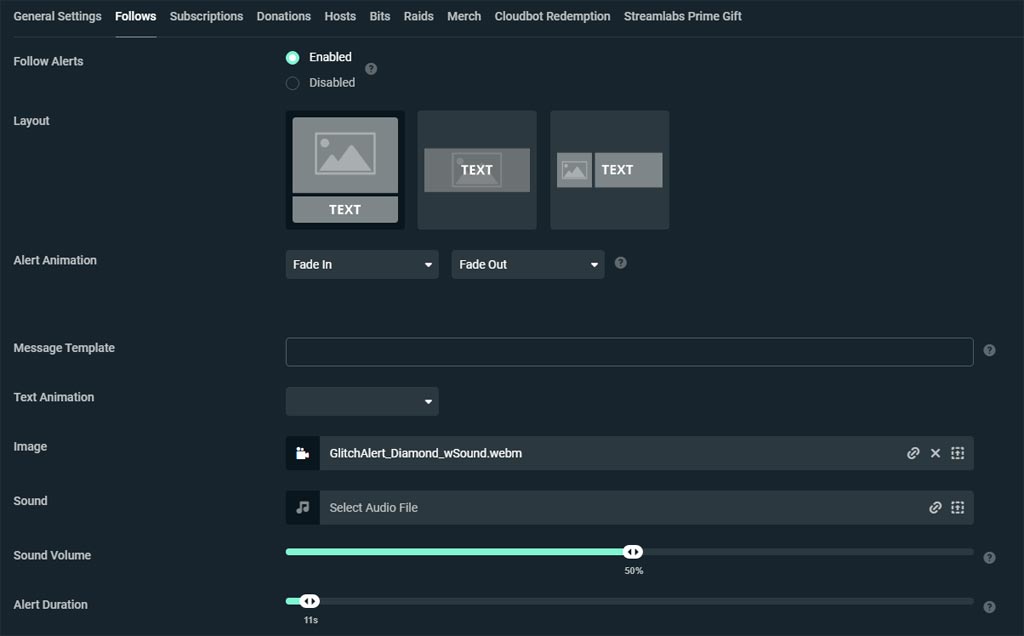Choose the image-beside-text layout

tap(609, 170)
